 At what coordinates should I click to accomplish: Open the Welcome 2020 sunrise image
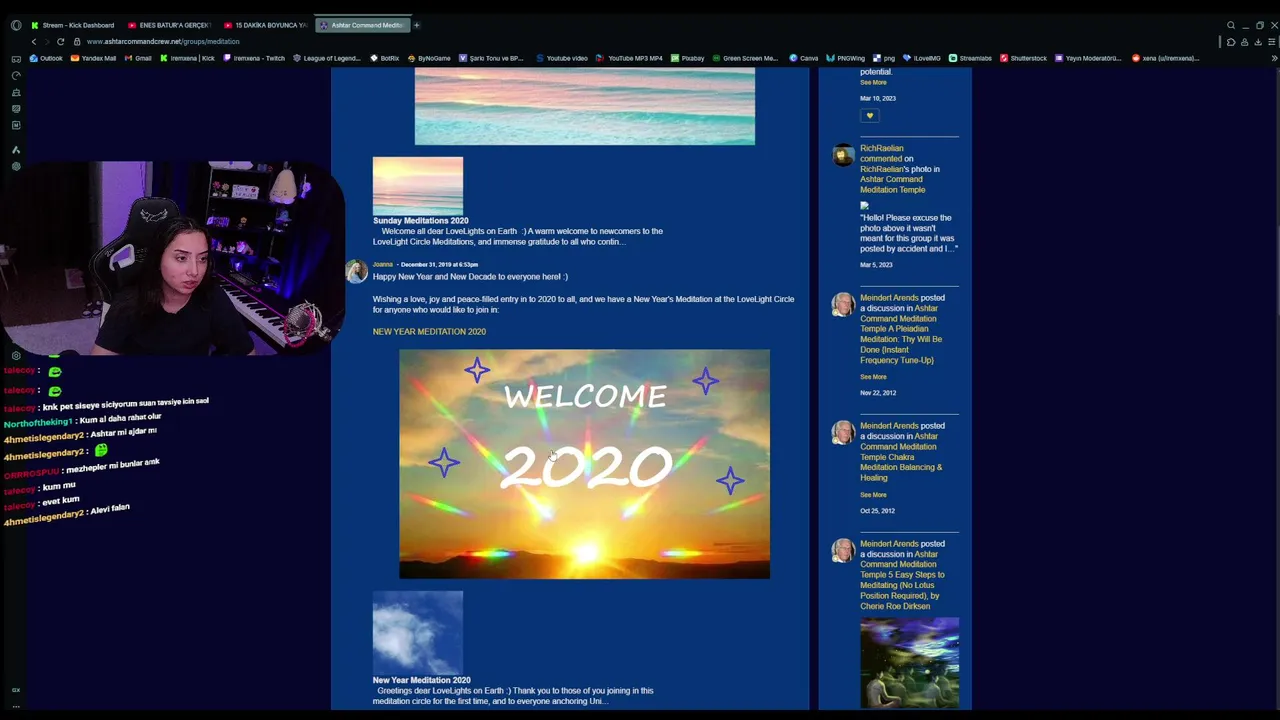pos(584,464)
